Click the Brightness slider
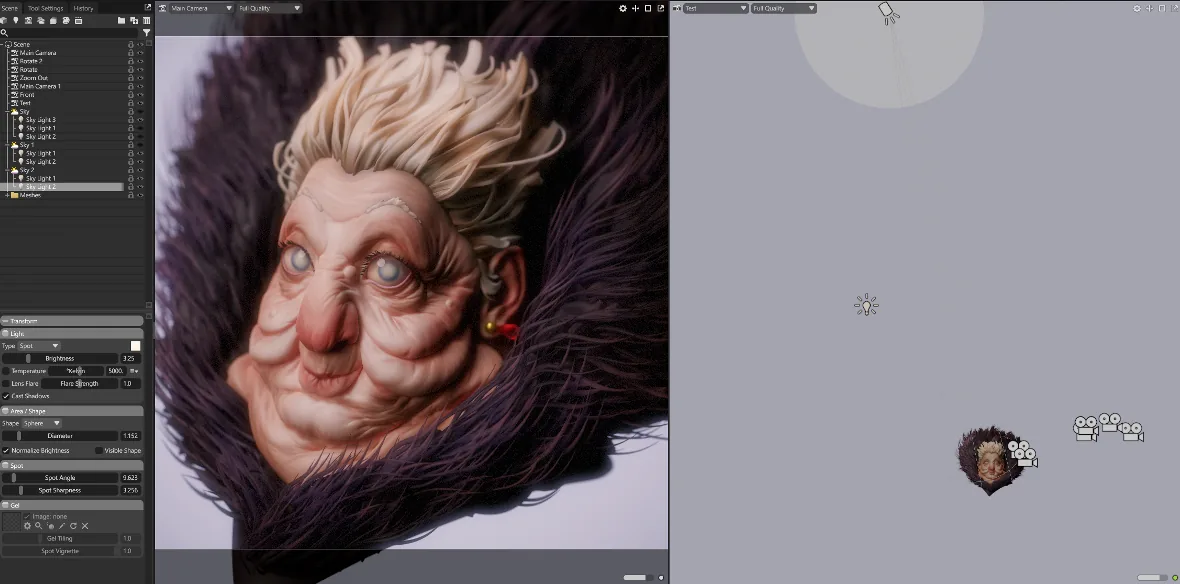The image size is (1180, 584). click(59, 359)
